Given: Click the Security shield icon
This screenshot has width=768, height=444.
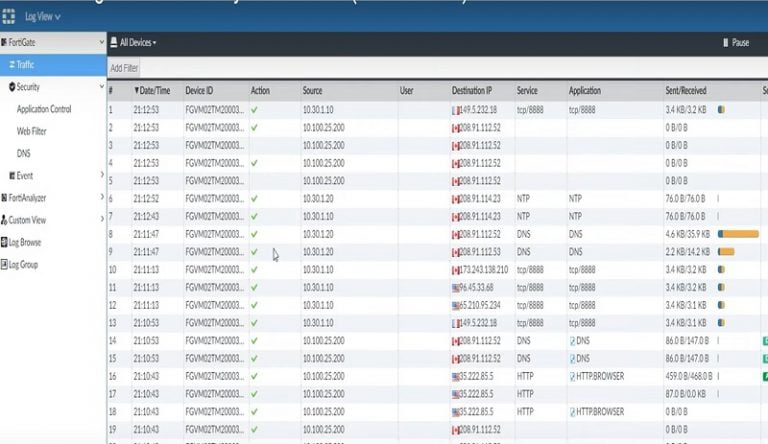Looking at the screenshot, I should click(x=11, y=87).
